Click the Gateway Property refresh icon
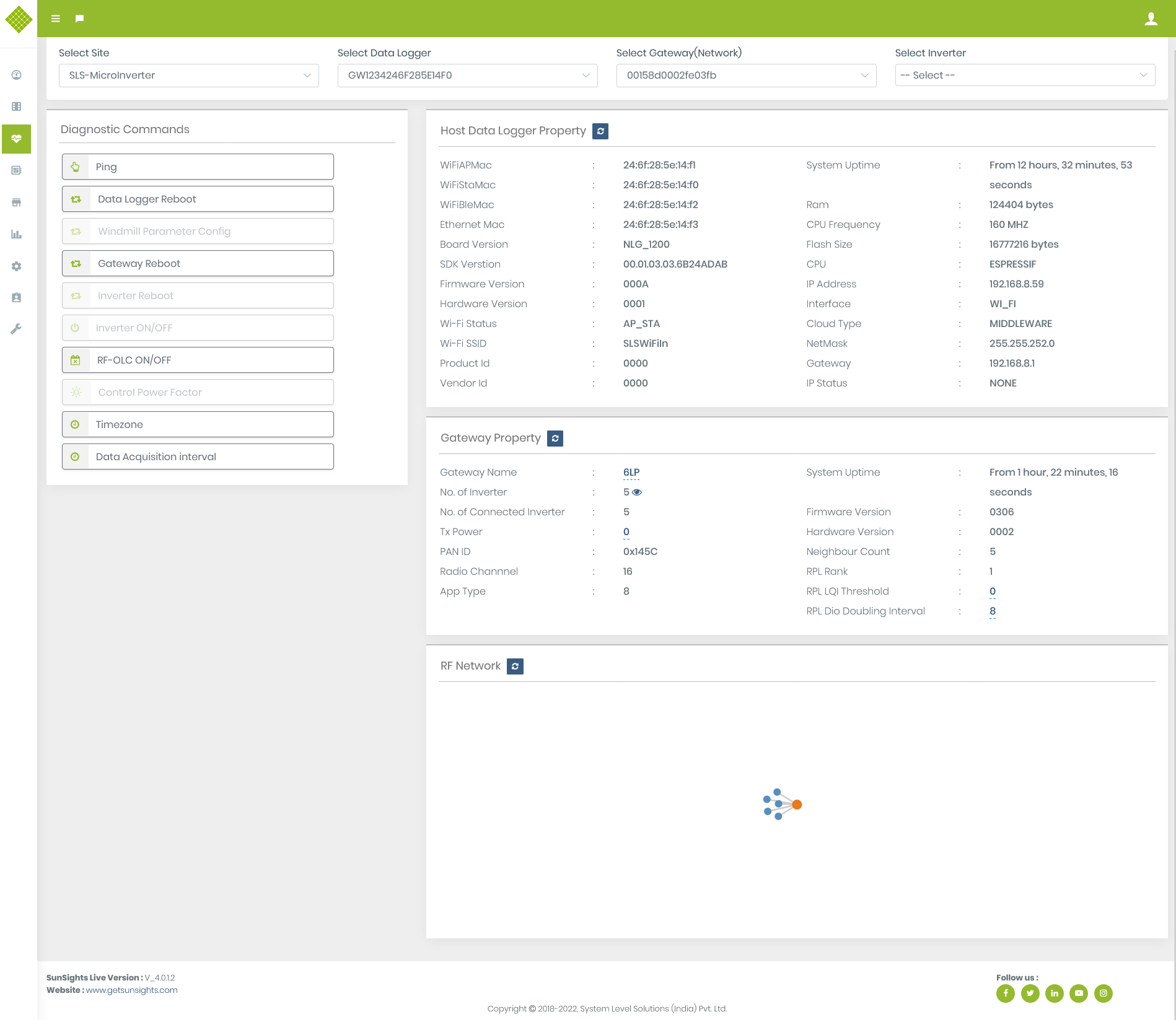1176x1022 pixels. tap(555, 439)
